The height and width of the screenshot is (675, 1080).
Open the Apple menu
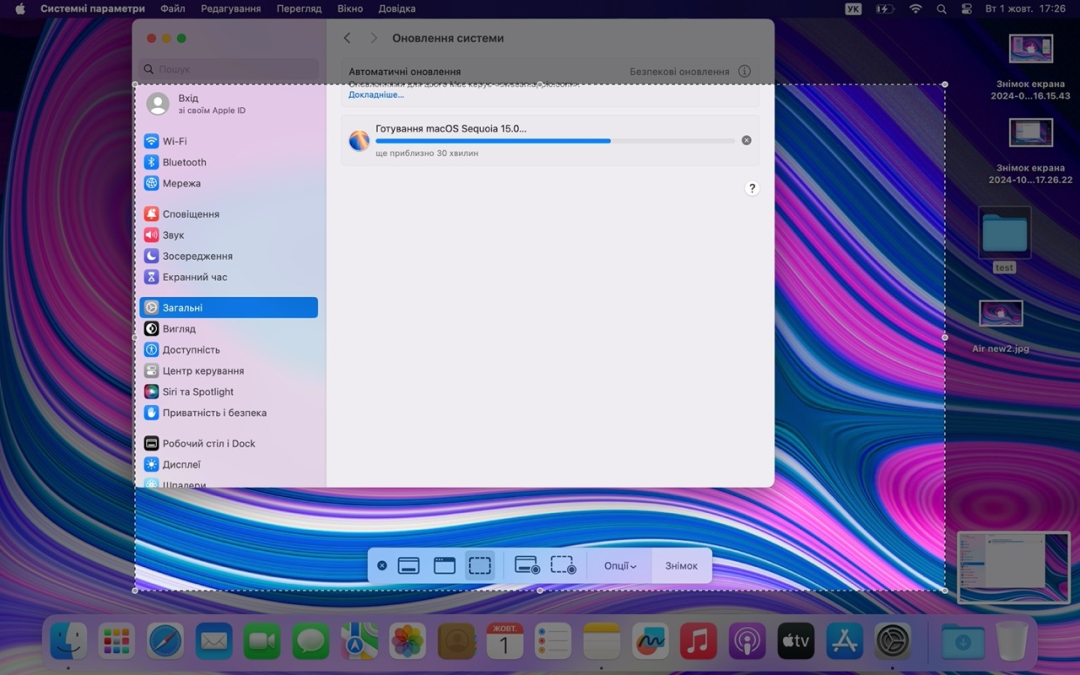20,9
